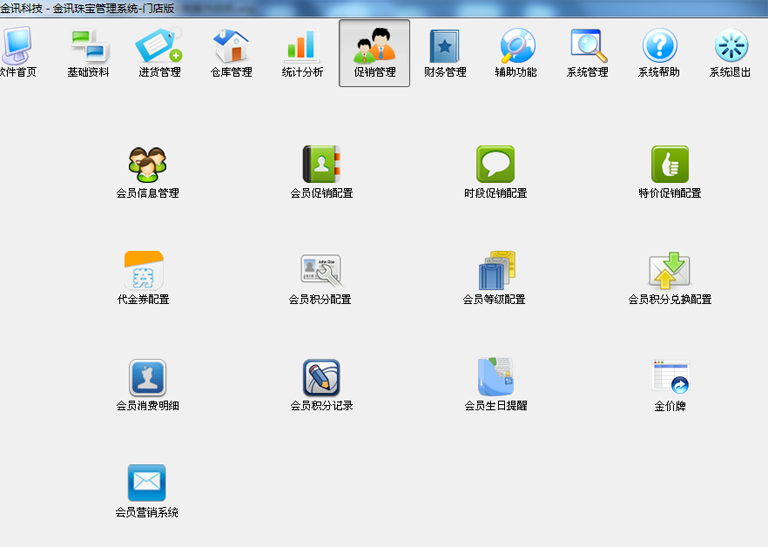Open 系统帮助 help button

coord(659,52)
